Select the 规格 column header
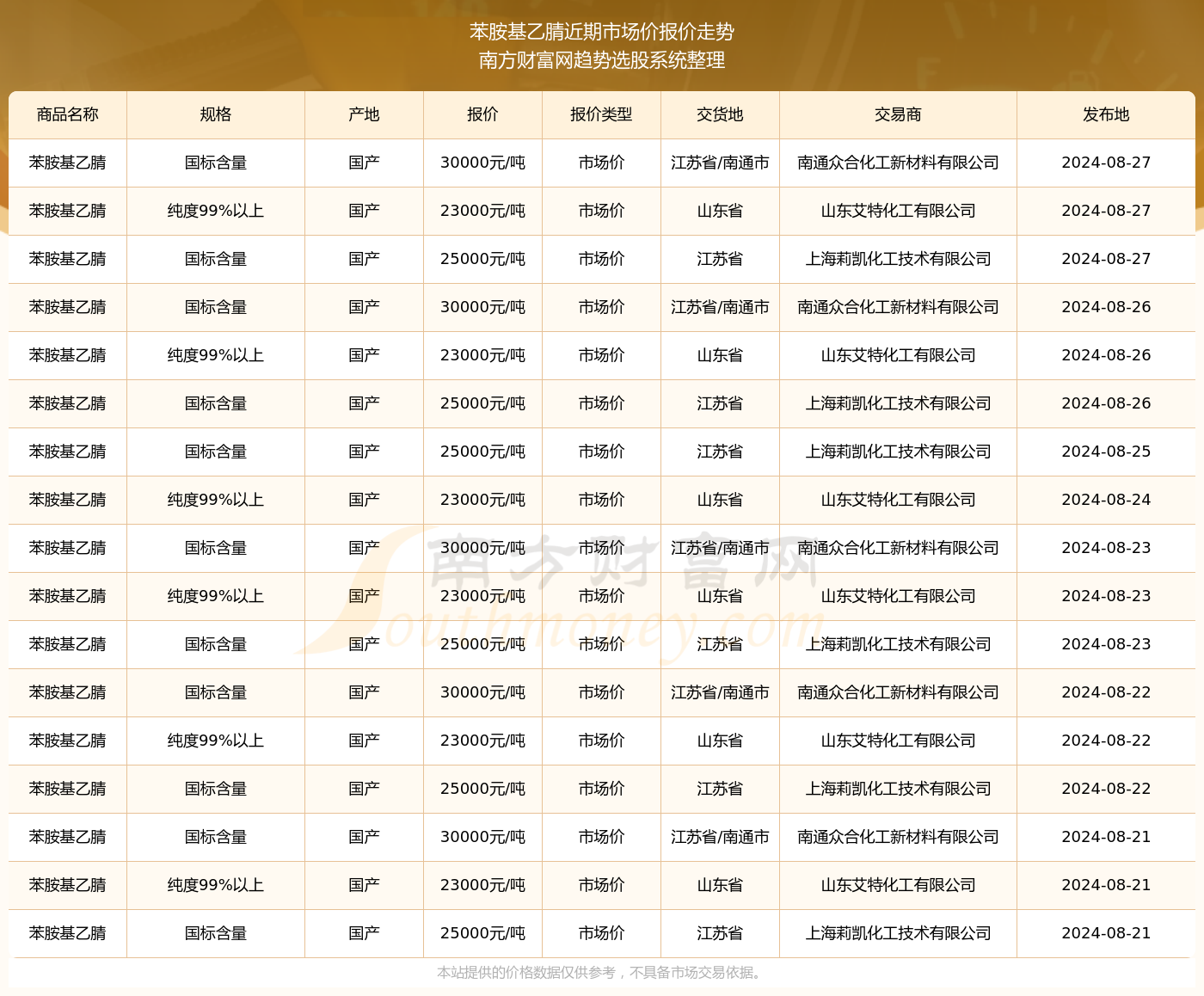This screenshot has width=1204, height=996. click(215, 114)
